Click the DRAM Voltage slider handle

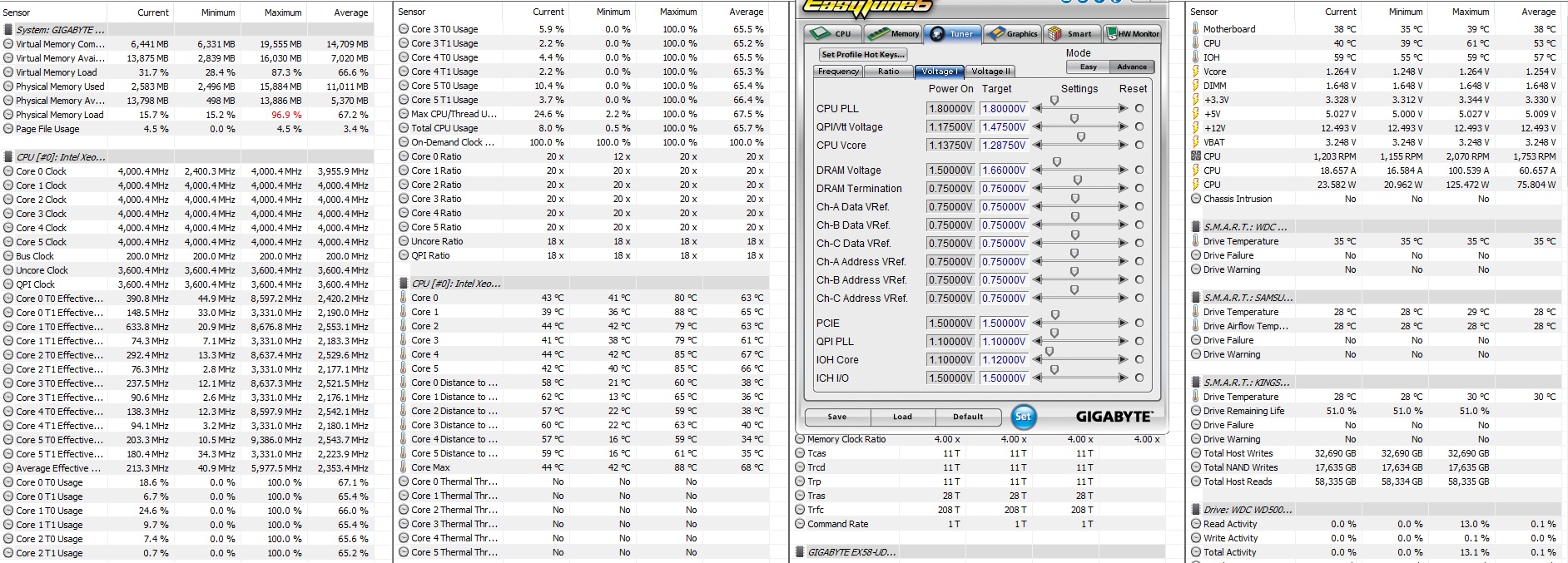coord(1057,162)
